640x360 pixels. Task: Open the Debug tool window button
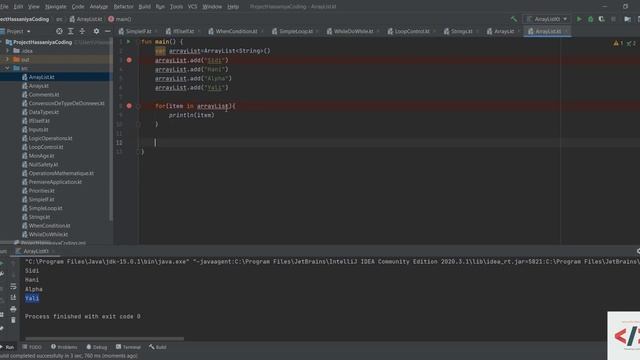pyautogui.click(x=97, y=347)
